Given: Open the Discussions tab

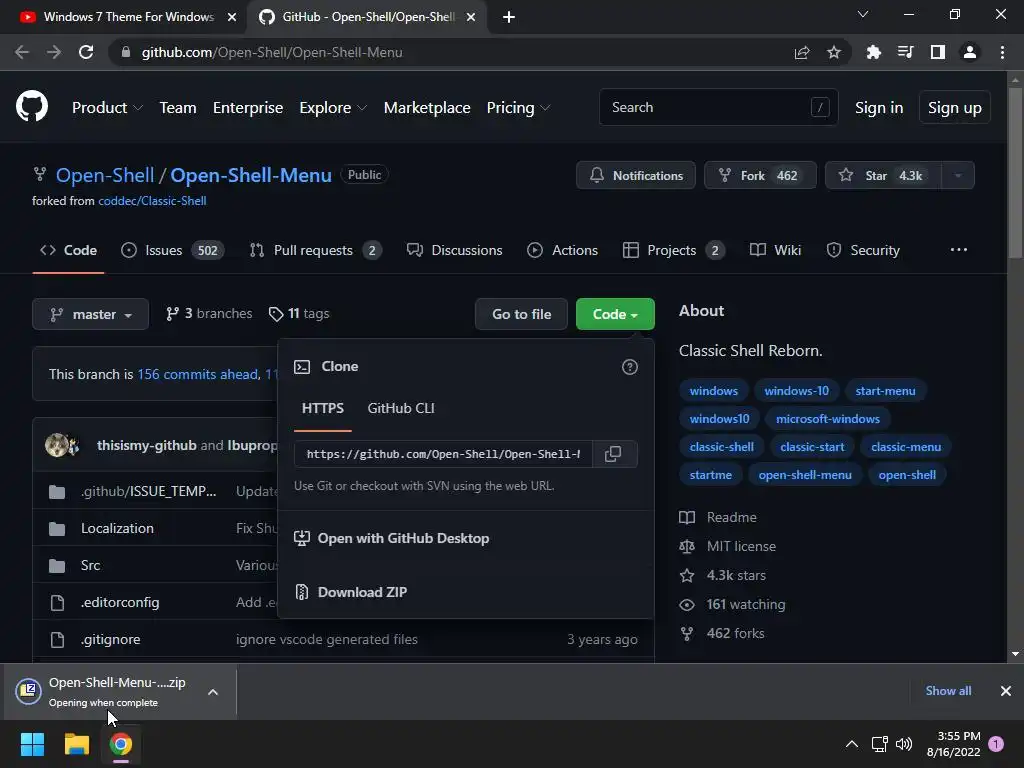Looking at the screenshot, I should point(455,250).
